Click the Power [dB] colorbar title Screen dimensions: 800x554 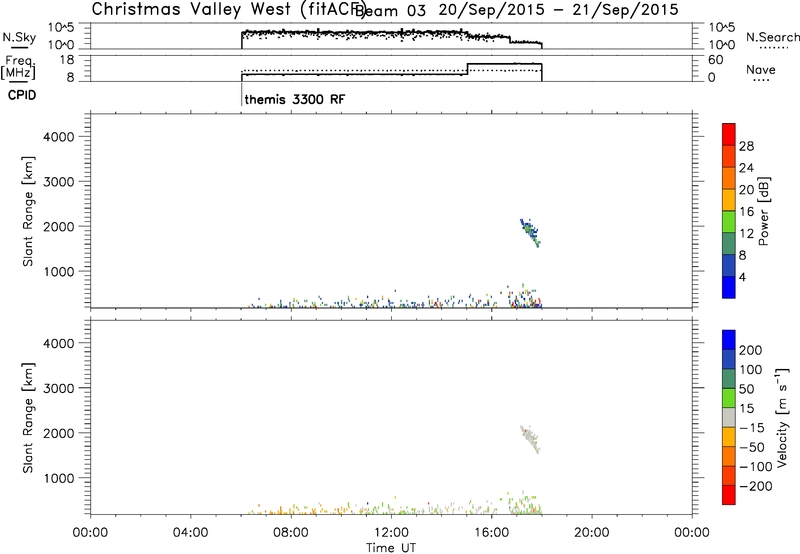click(x=763, y=211)
